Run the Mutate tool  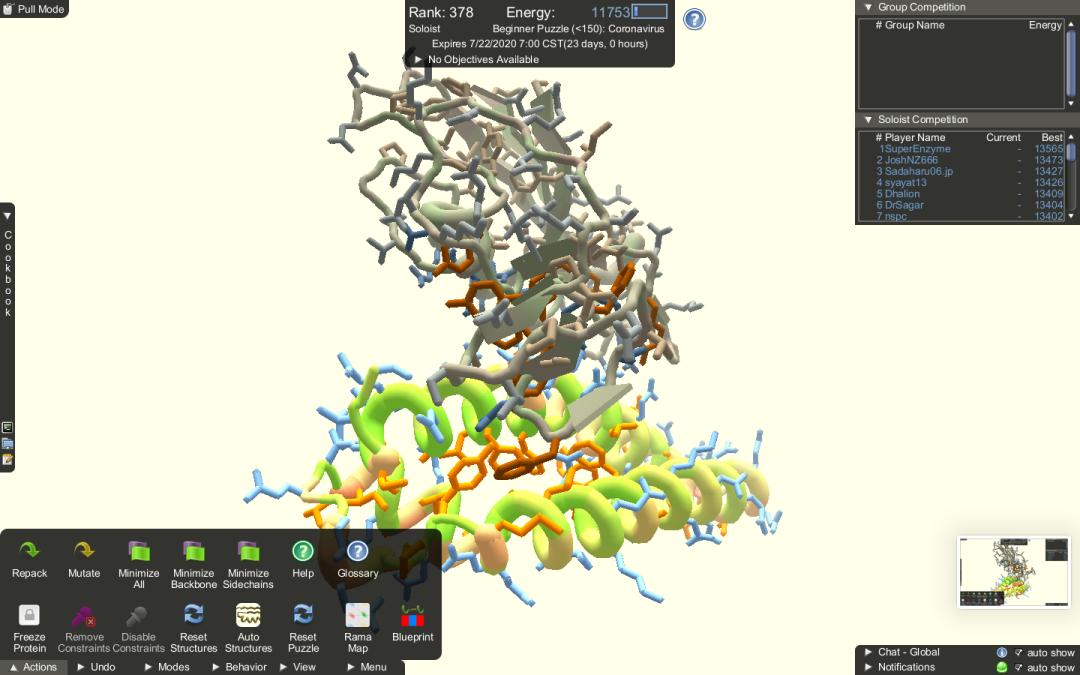84,551
